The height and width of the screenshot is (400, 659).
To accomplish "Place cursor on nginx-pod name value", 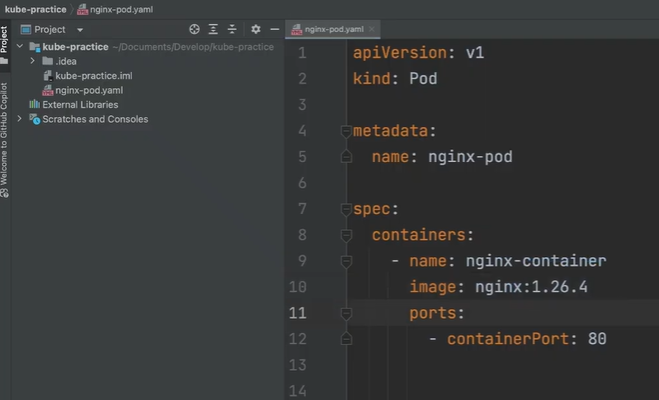I will (470, 157).
